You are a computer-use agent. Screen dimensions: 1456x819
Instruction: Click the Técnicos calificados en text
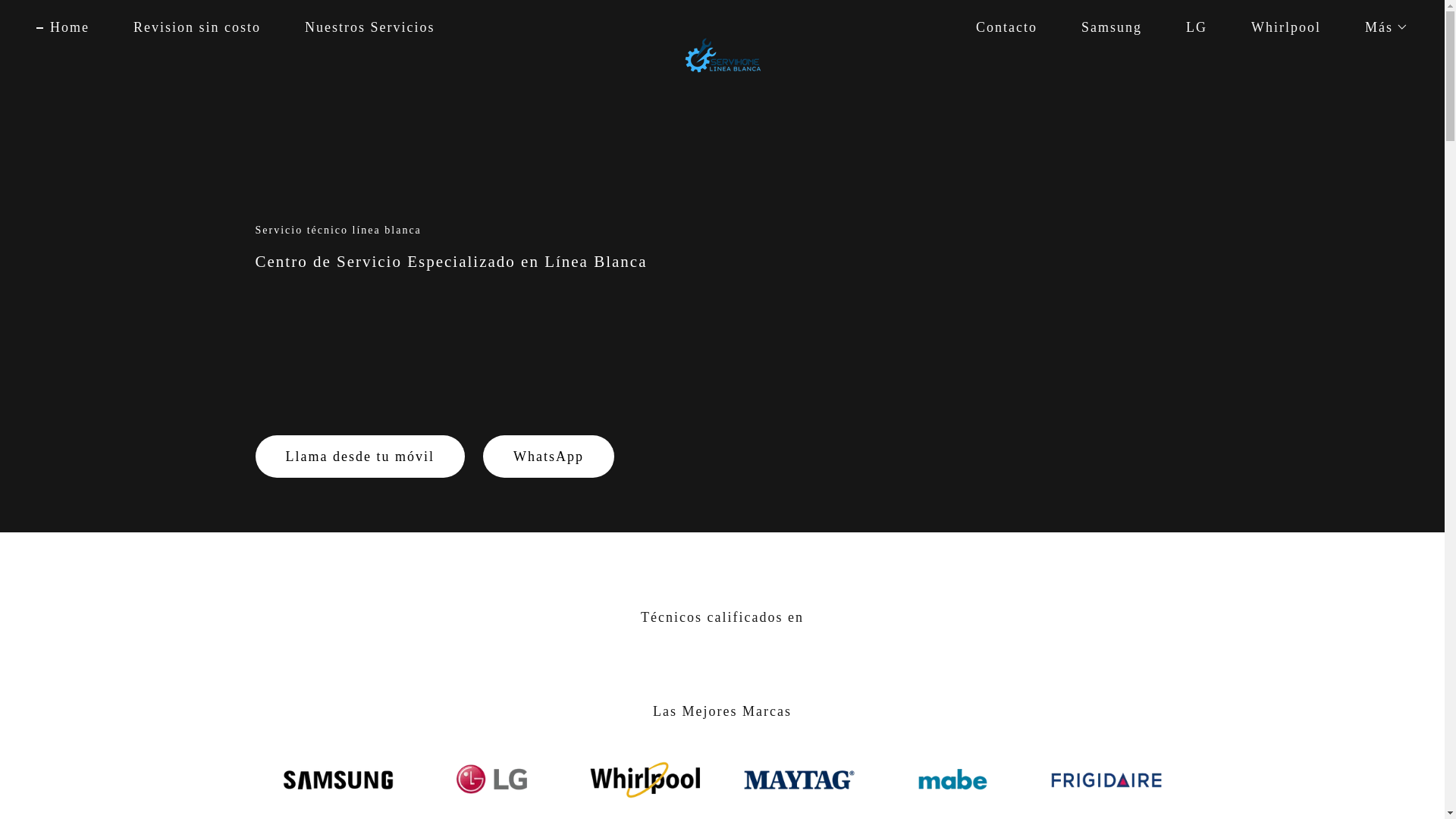[x=722, y=617]
